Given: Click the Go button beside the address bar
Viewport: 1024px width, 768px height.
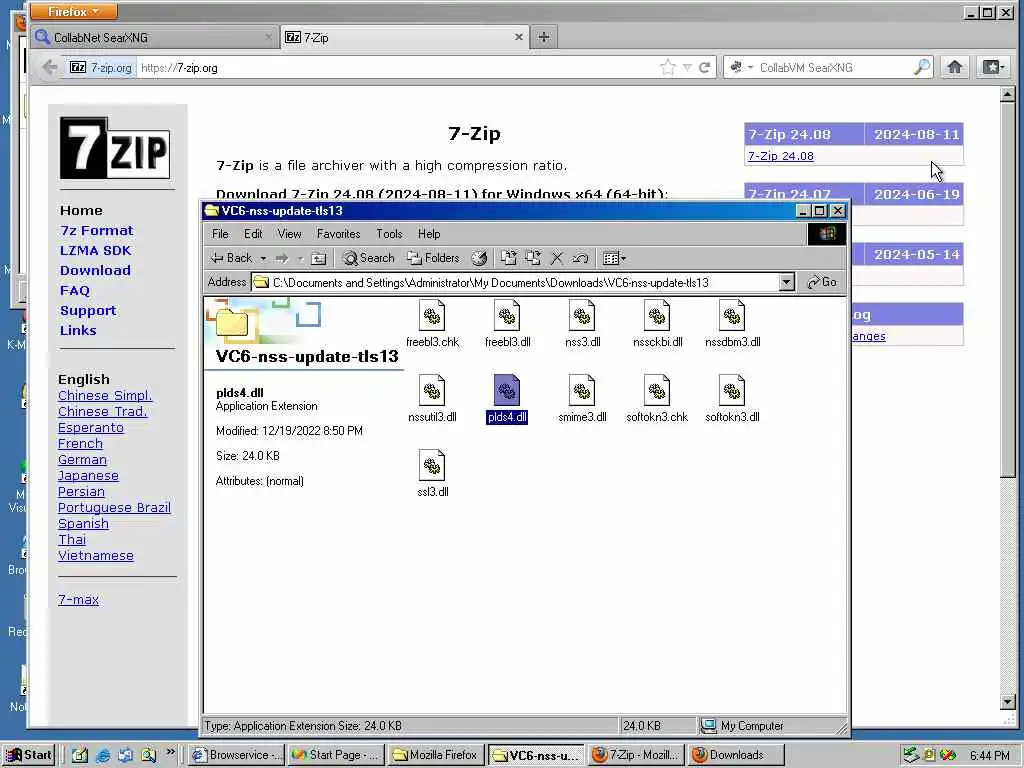Looking at the screenshot, I should pyautogui.click(x=823, y=282).
